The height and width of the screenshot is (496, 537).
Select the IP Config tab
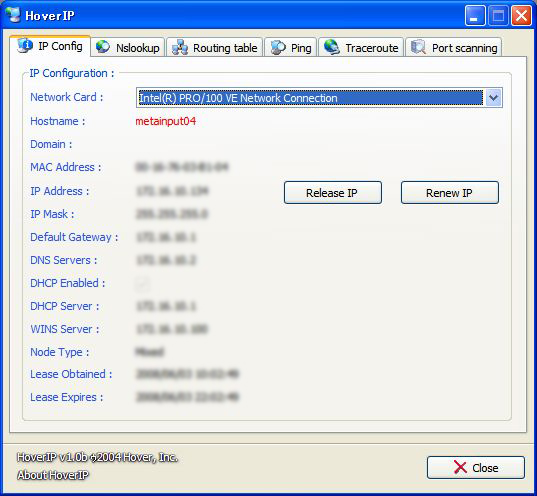[x=50, y=46]
